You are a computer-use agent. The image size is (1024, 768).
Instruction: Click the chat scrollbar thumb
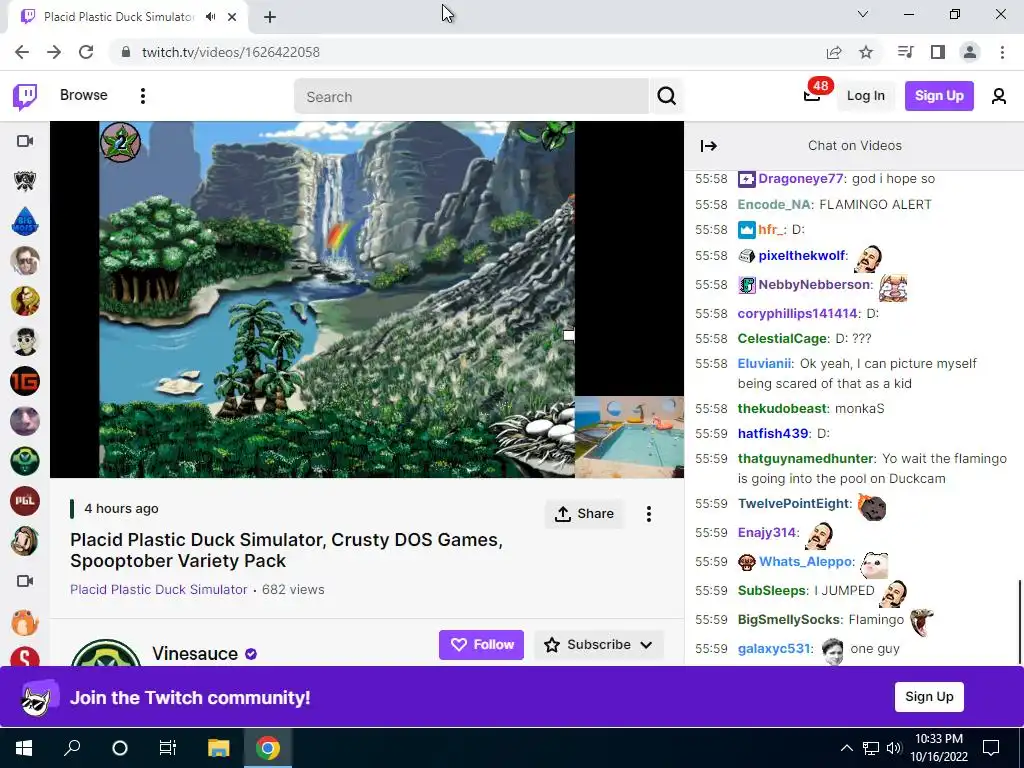(x=1020, y=620)
